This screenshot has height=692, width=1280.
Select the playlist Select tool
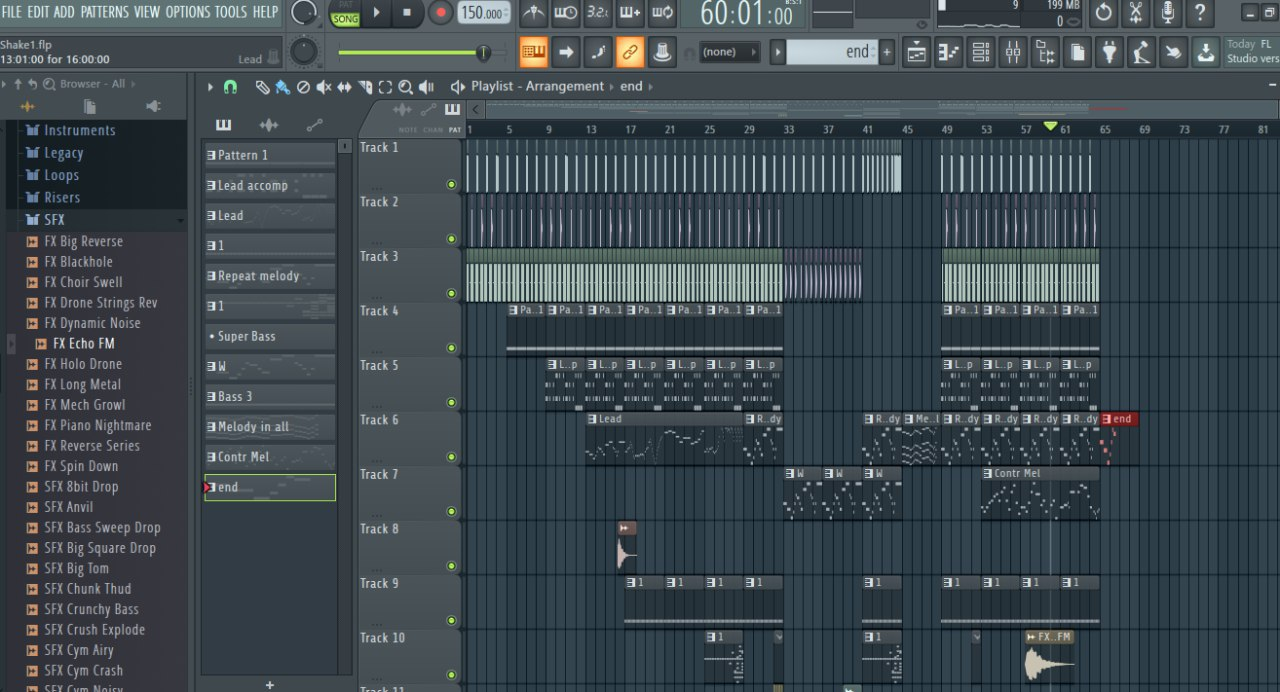386,87
